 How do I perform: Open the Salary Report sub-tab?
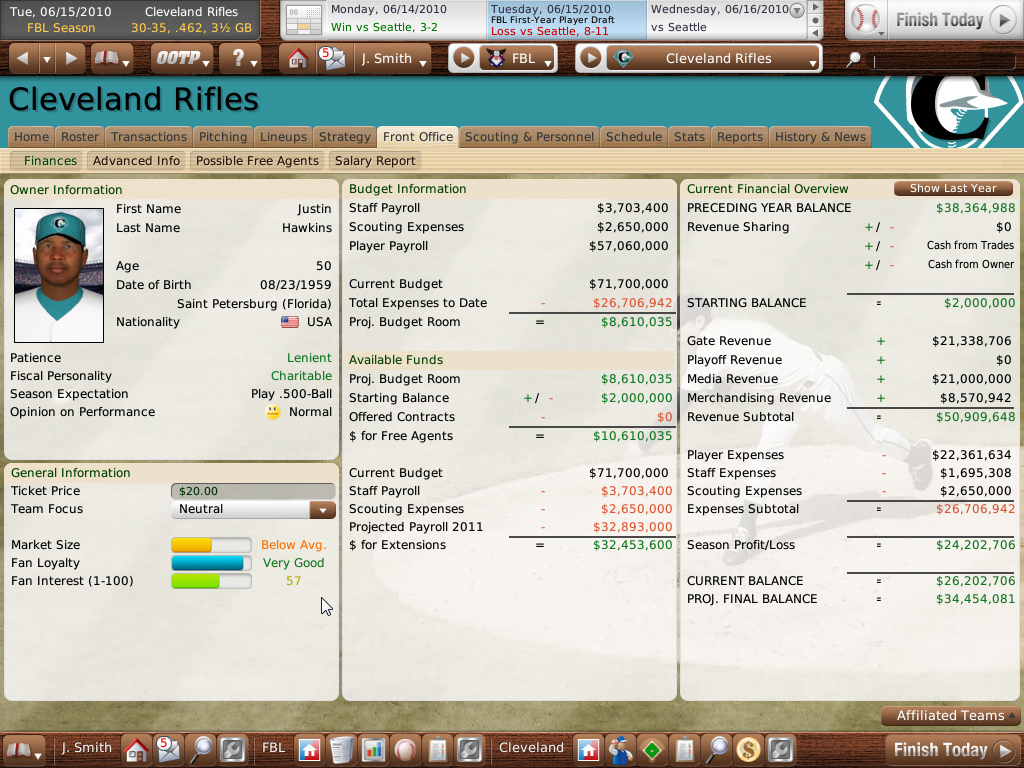[375, 161]
